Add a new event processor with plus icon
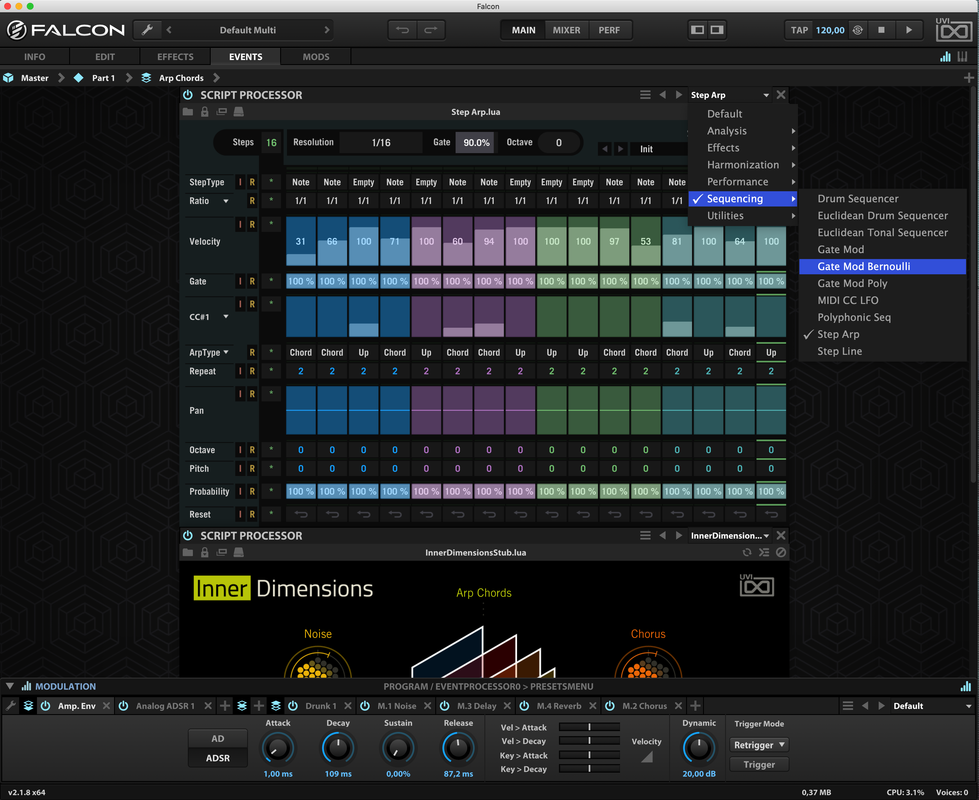The image size is (979, 800). [968, 77]
